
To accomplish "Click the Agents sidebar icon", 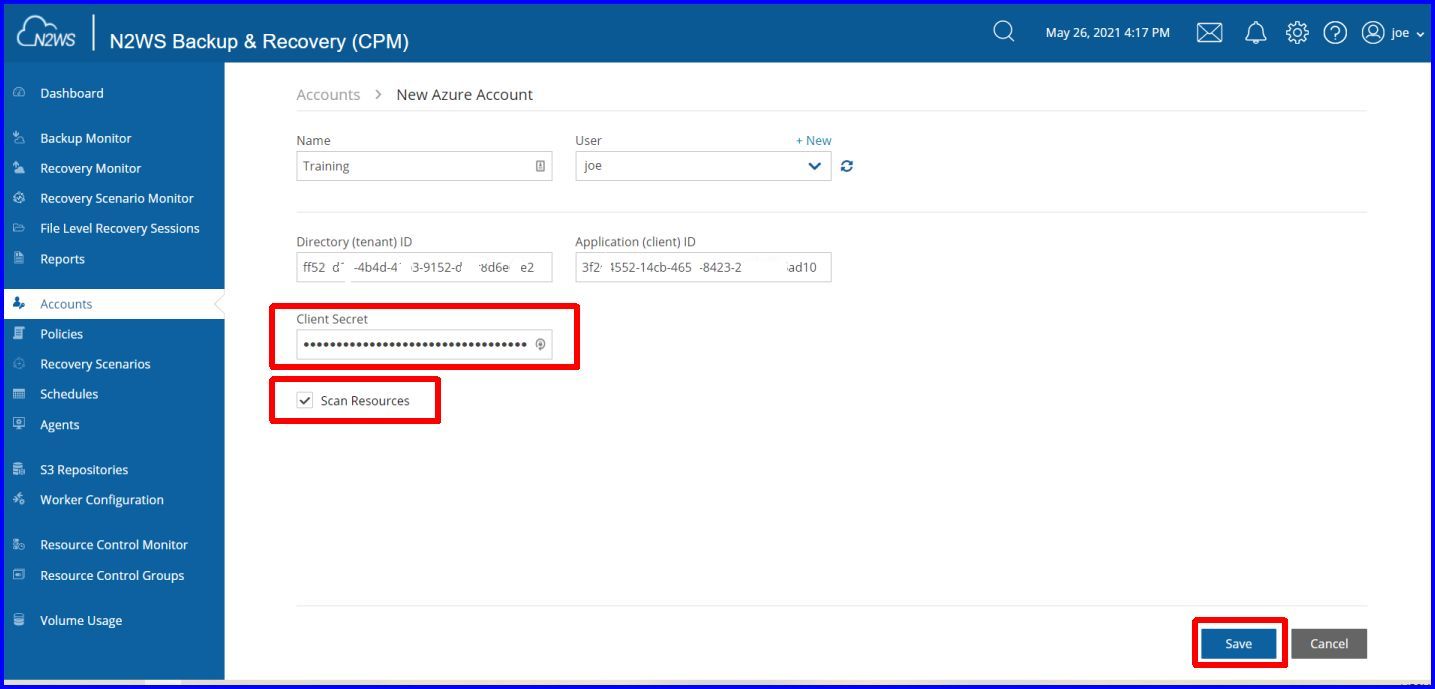I will [x=19, y=424].
